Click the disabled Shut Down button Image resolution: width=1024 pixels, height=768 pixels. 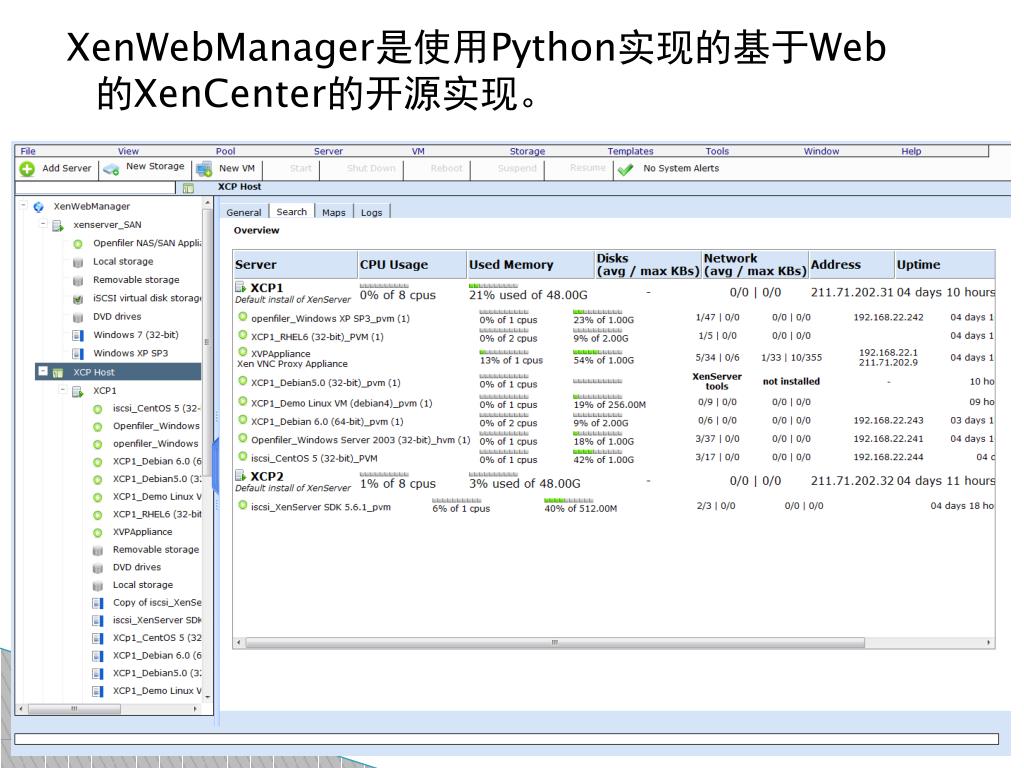coord(371,168)
